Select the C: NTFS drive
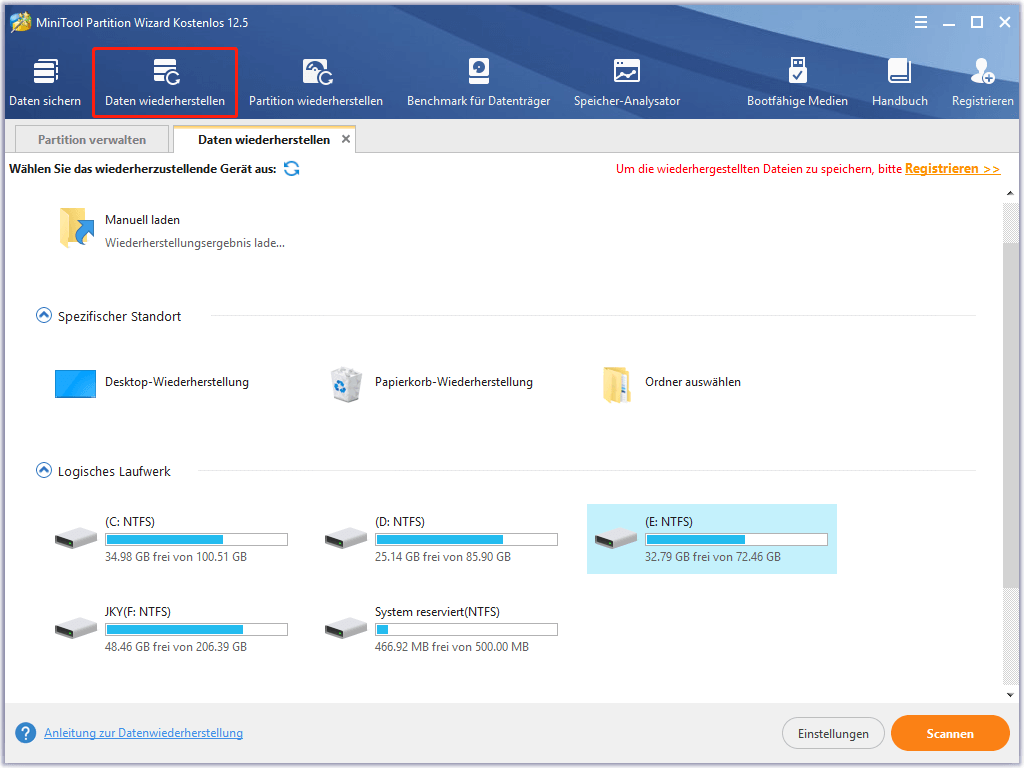This screenshot has width=1024, height=768. pyautogui.click(x=171, y=539)
